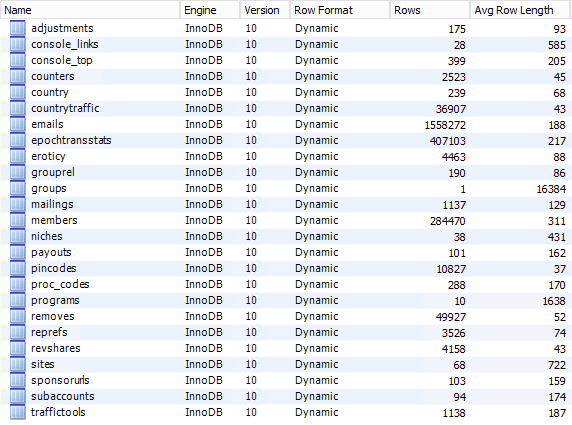Click the table icon beside subaccounts
The height and width of the screenshot is (425, 572).
[x=18, y=396]
